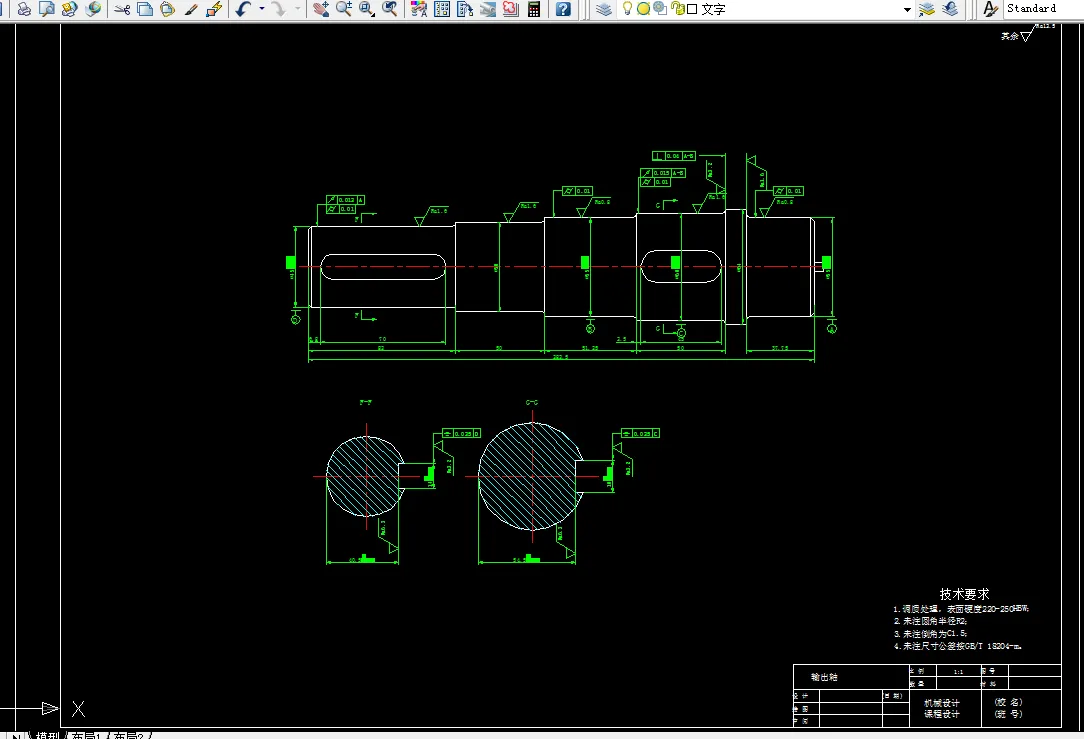Click the Help question mark icon
The height and width of the screenshot is (739, 1084).
point(563,9)
